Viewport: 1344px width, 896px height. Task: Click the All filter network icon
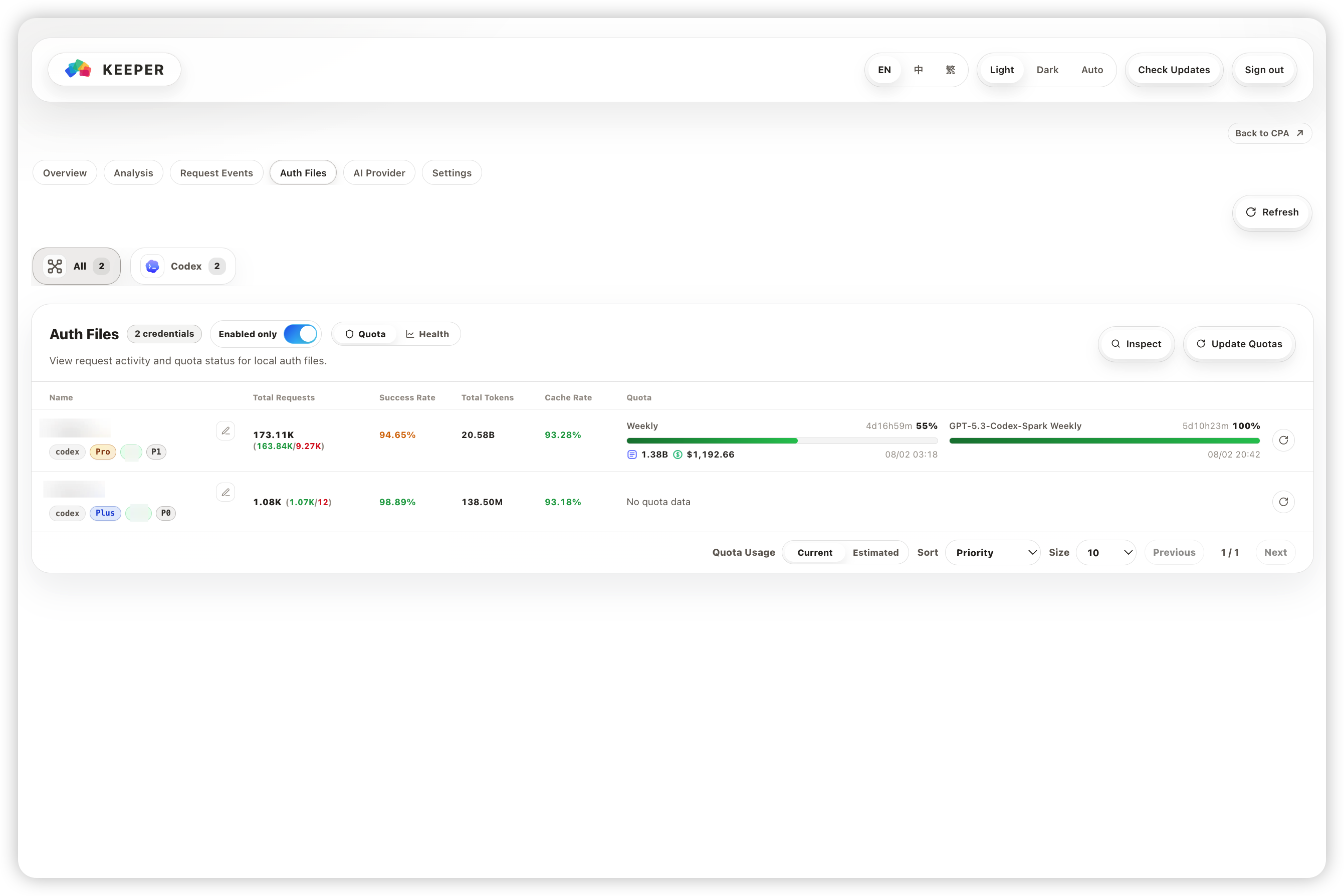pos(55,266)
